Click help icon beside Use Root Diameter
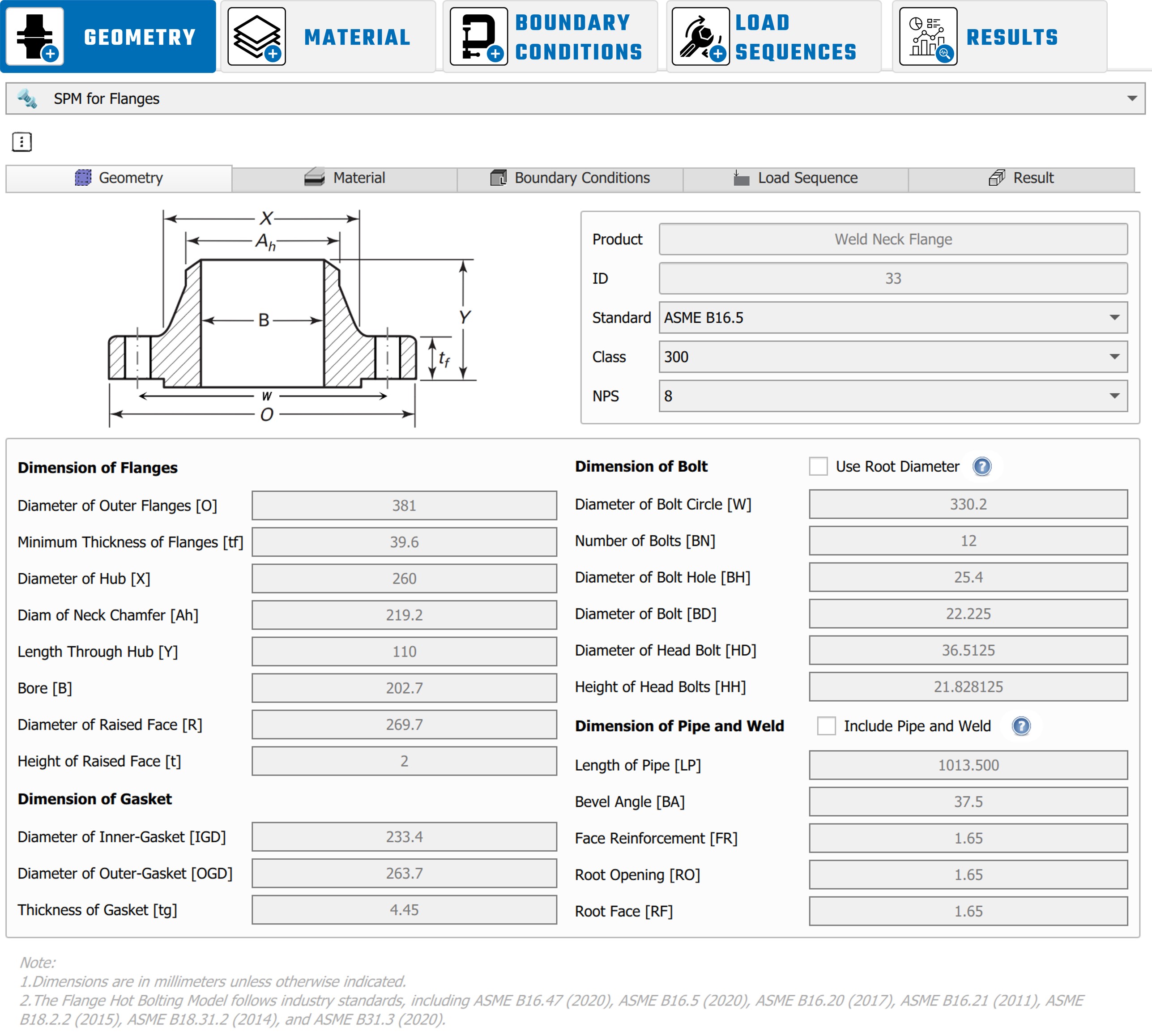This screenshot has width=1152, height=1036. [982, 466]
